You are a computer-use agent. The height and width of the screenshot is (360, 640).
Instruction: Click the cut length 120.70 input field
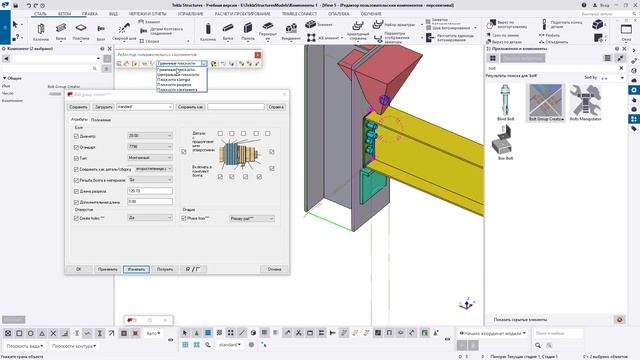tap(150, 191)
